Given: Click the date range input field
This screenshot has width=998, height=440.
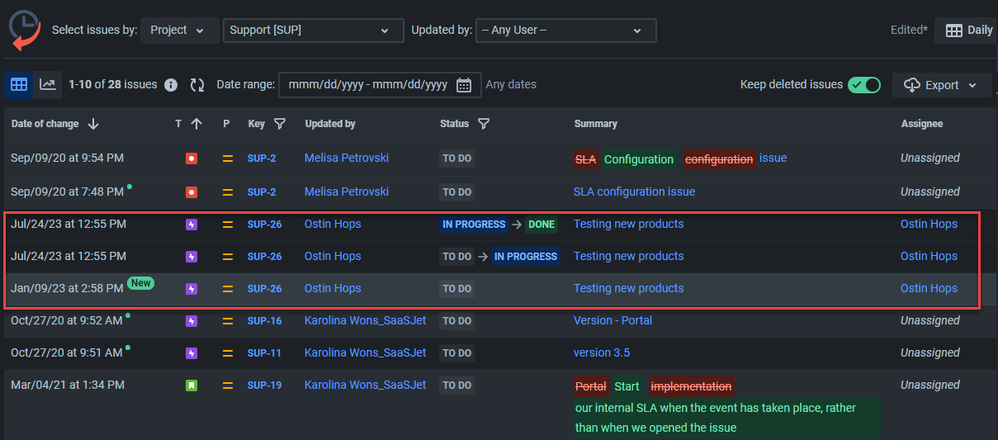Looking at the screenshot, I should point(379,85).
